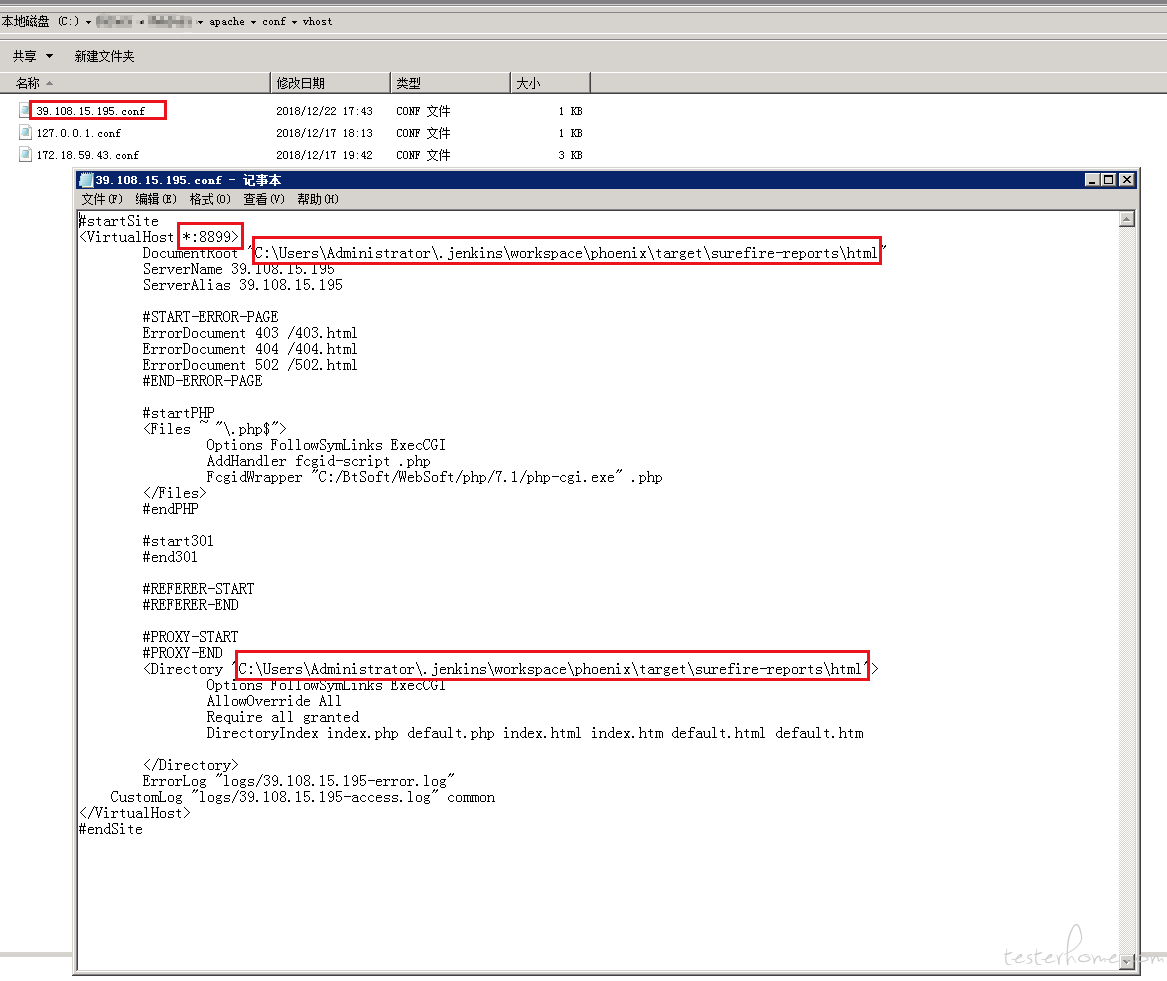This screenshot has height=981, width=1167.
Task: Expand breadcrumb arrow before conf
Action: [x=254, y=21]
